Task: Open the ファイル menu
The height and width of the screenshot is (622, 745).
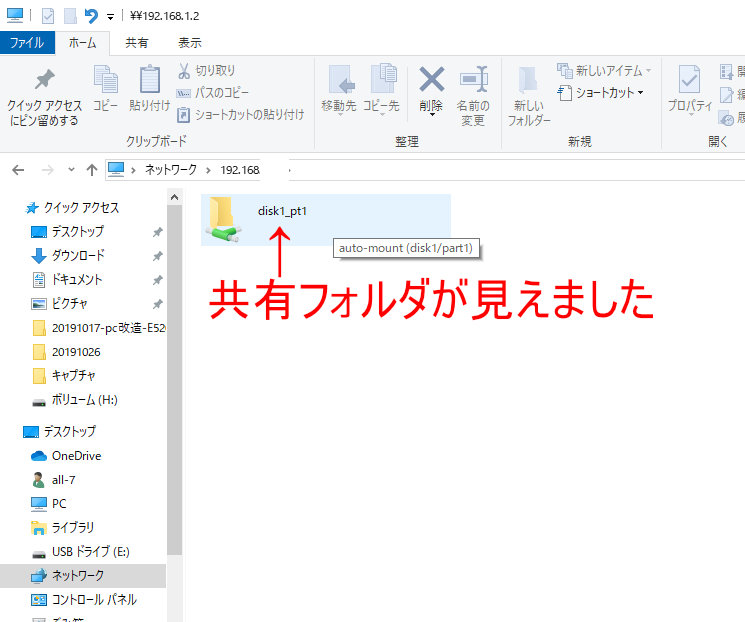Action: [26, 43]
